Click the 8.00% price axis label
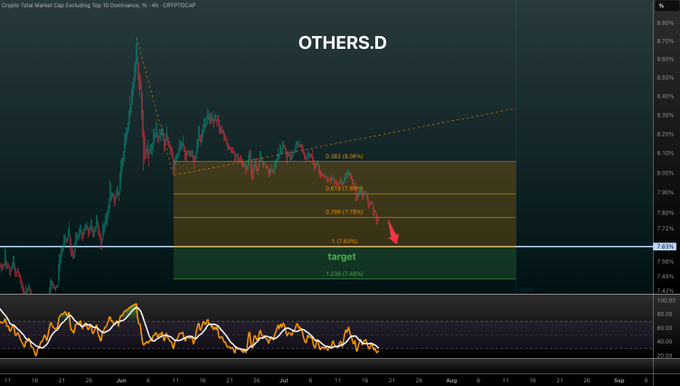The width and height of the screenshot is (680, 386). pos(665,173)
